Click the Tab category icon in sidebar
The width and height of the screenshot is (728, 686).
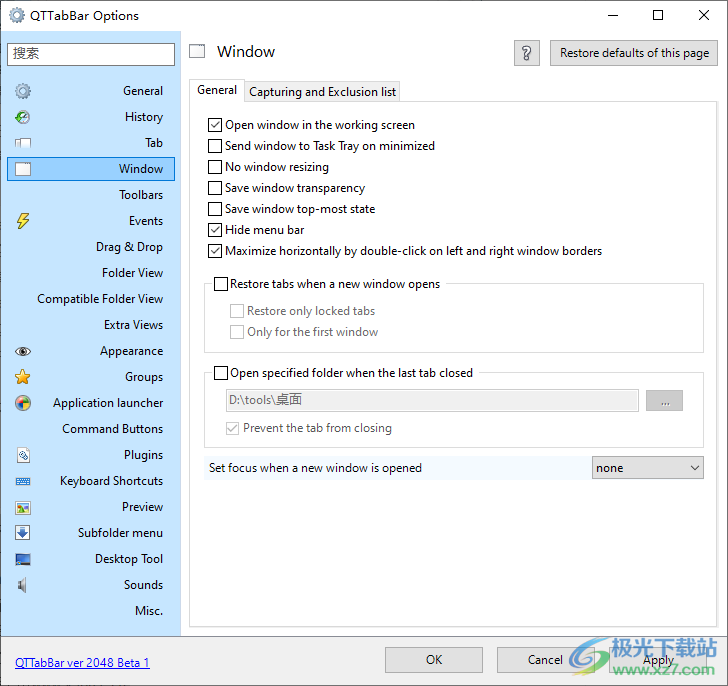(x=23, y=143)
